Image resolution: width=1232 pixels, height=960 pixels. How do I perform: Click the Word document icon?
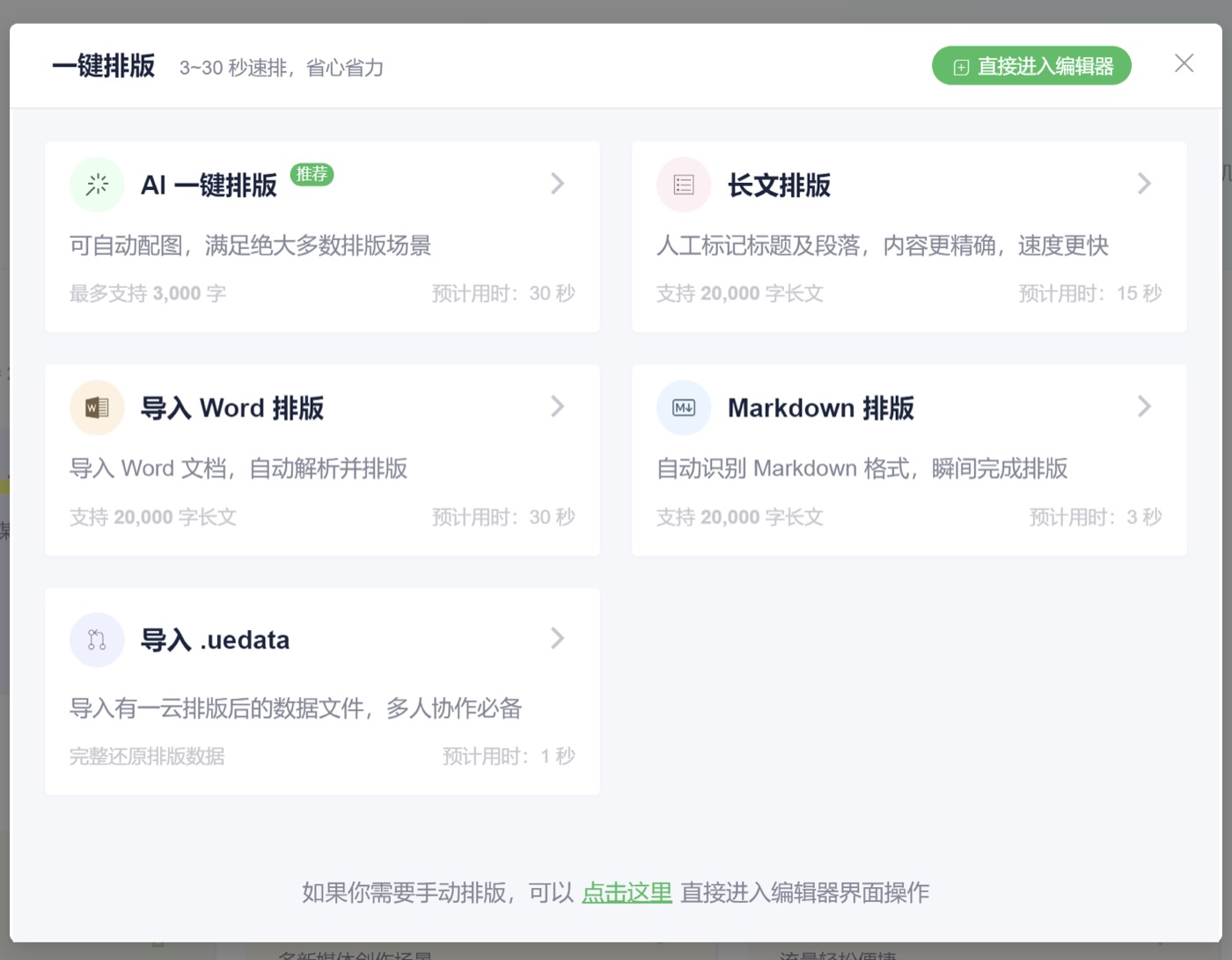click(x=97, y=407)
